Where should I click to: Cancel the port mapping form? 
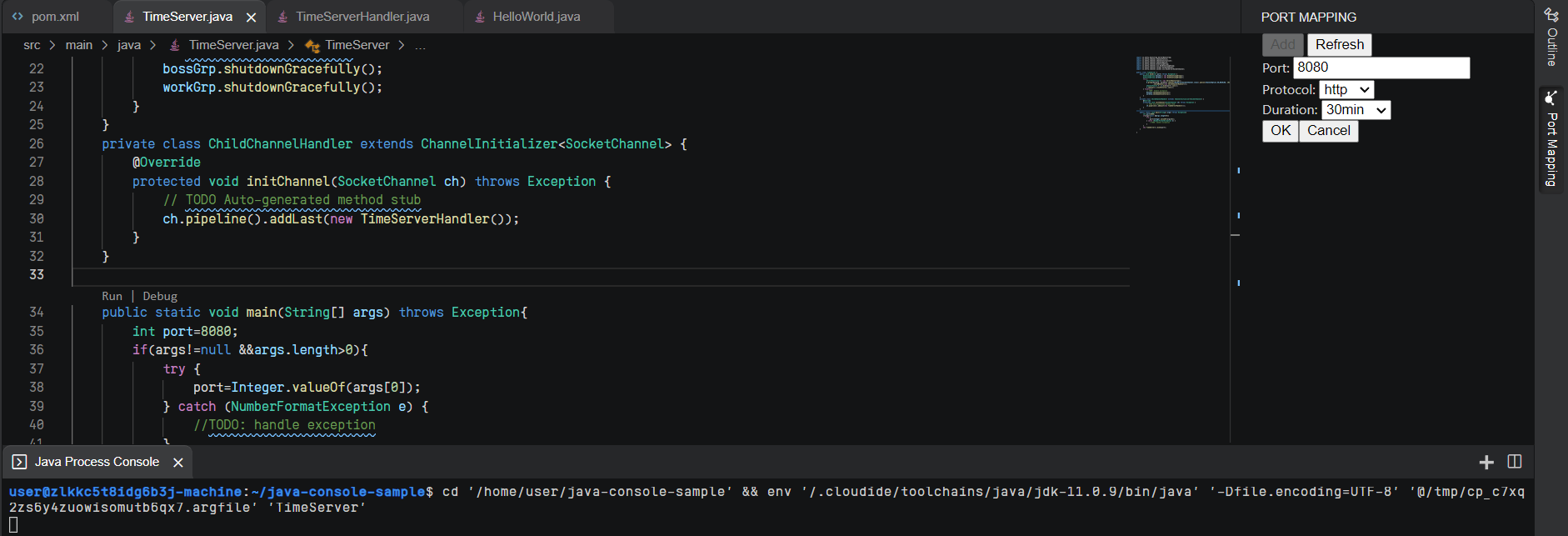tap(1328, 131)
